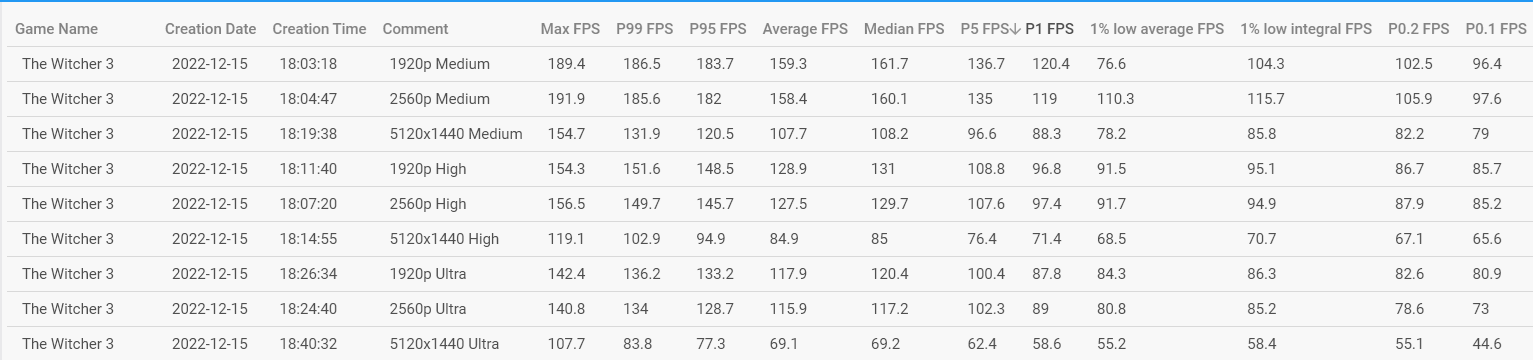Sort by 1% low average FPS
Screen dimensions: 1533x360
1157,29
